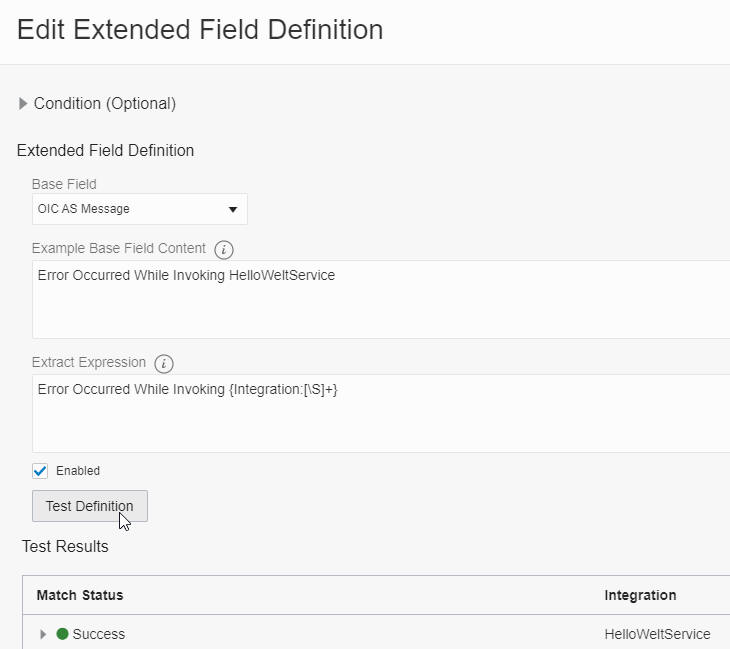
Task: Click the Edit Extended Field Definition title
Action: [200, 30]
